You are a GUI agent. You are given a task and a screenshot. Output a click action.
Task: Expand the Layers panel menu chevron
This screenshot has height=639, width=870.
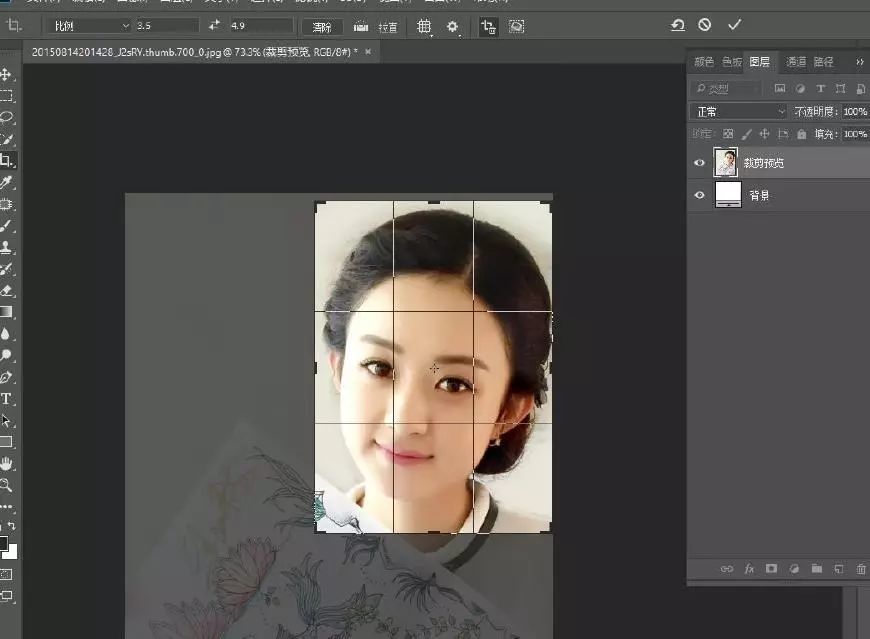[861, 62]
